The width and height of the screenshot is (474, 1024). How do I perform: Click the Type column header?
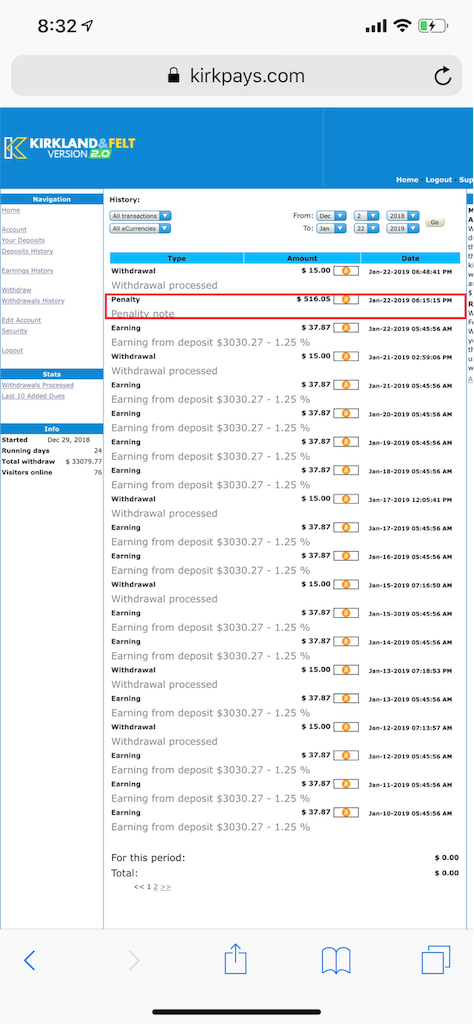(x=177, y=258)
